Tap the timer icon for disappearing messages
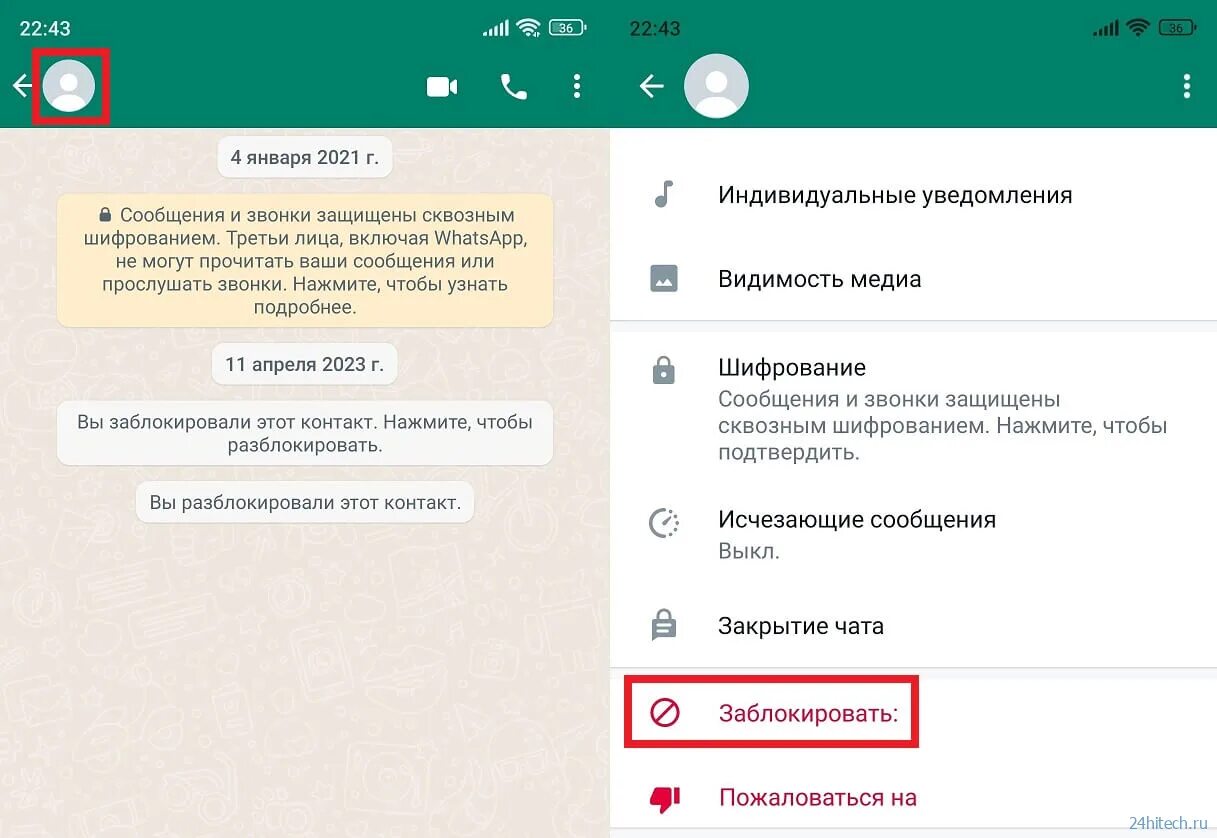Screen dimensions: 1217x838 tap(664, 523)
